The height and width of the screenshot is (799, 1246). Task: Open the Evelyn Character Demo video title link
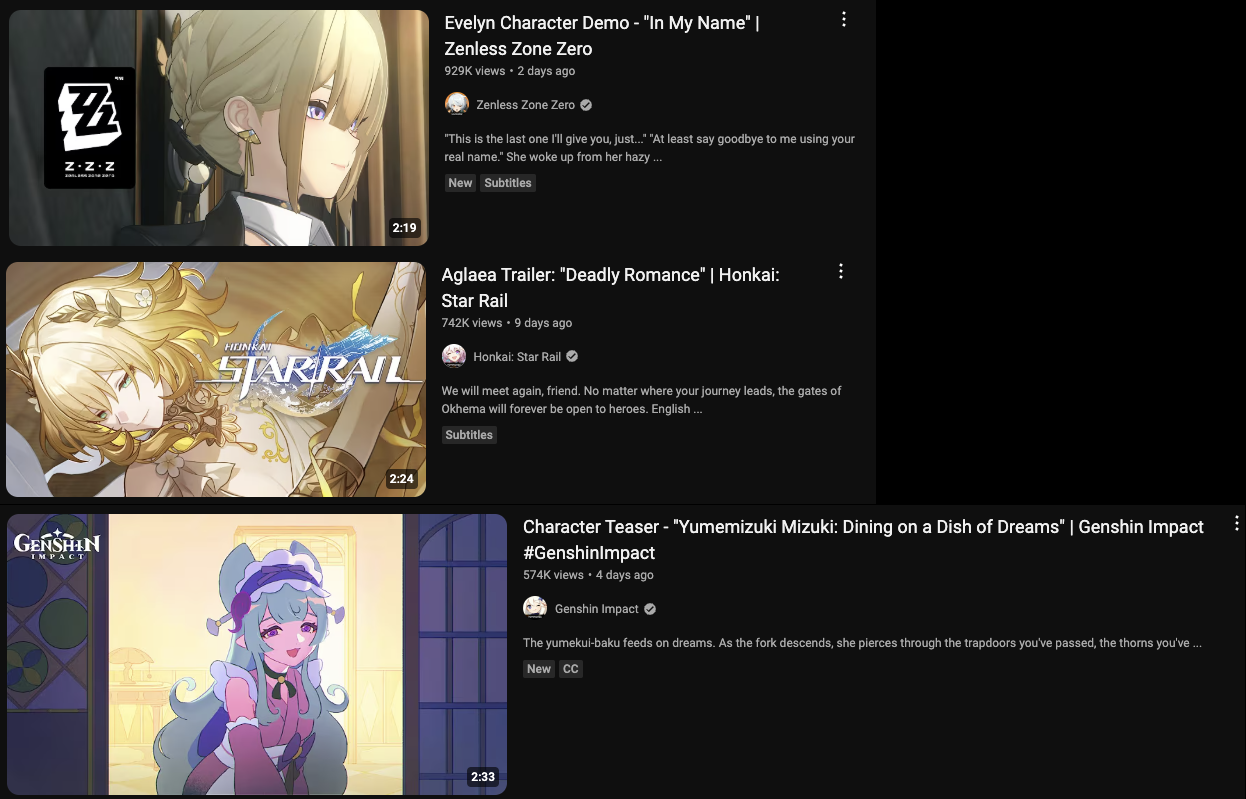coord(602,35)
